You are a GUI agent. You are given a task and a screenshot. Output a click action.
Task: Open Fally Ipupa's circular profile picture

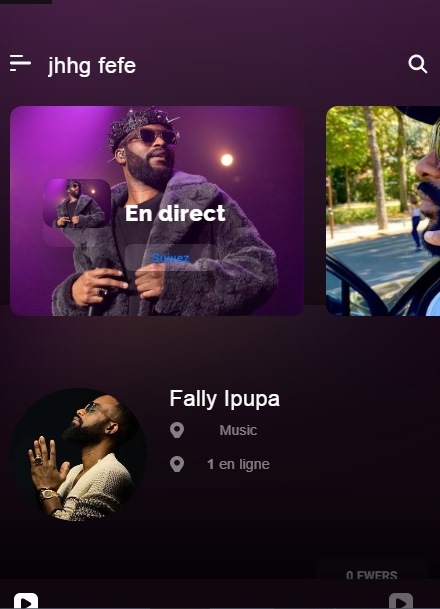(x=79, y=454)
